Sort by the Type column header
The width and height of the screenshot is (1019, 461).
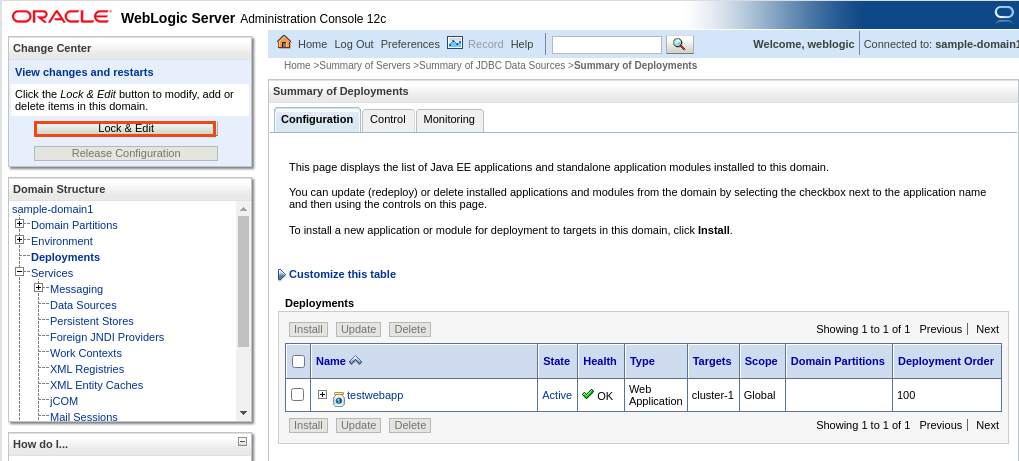pos(642,362)
